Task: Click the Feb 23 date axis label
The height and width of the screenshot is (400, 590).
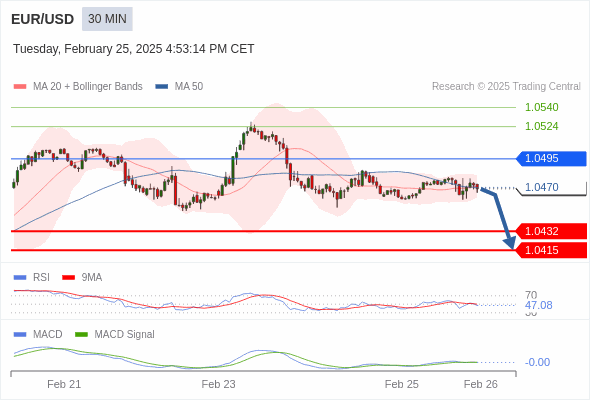Action: (x=218, y=384)
